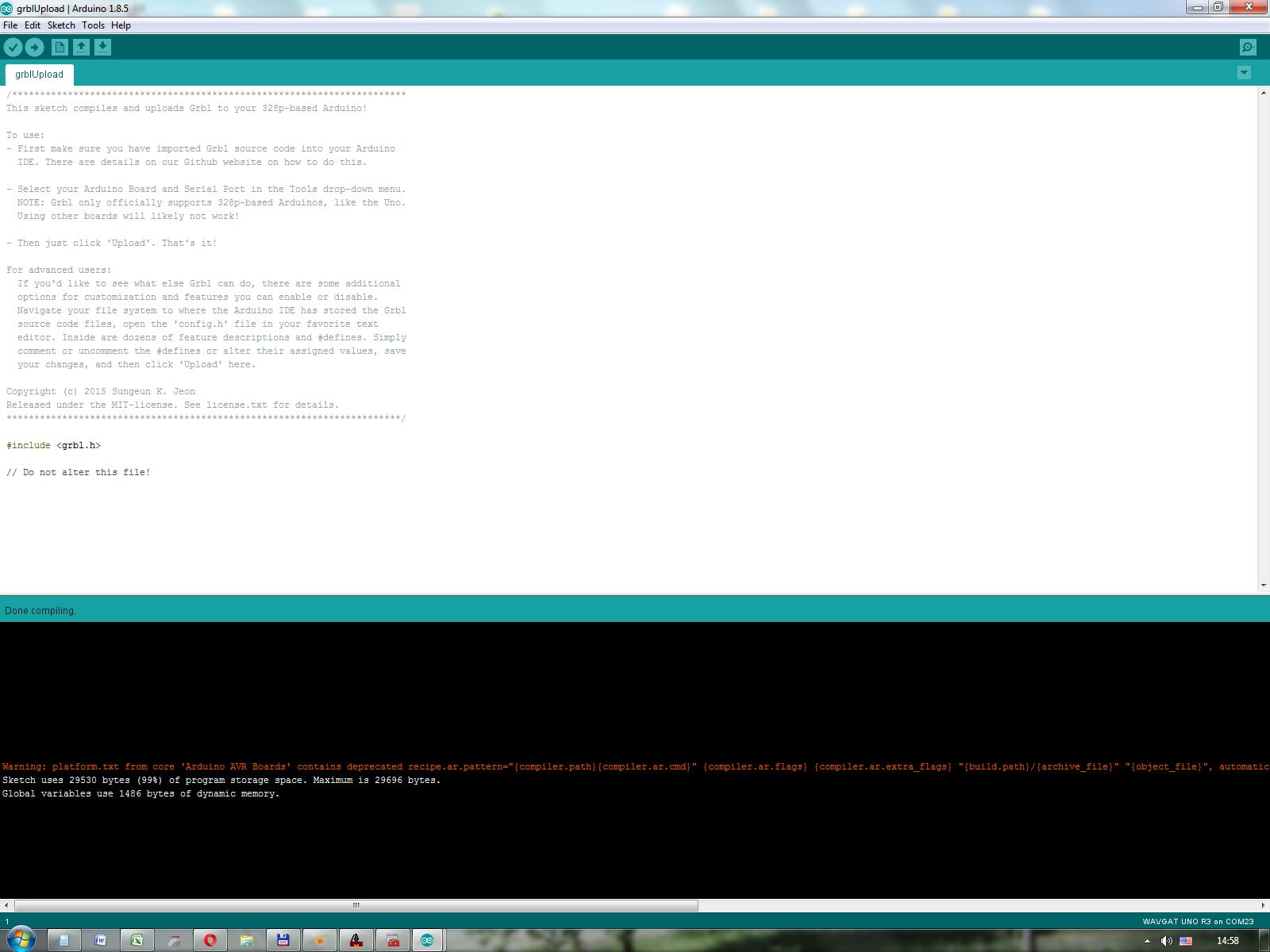Open Windows Explorer from the taskbar
Image resolution: width=1270 pixels, height=952 pixels.
(247, 941)
